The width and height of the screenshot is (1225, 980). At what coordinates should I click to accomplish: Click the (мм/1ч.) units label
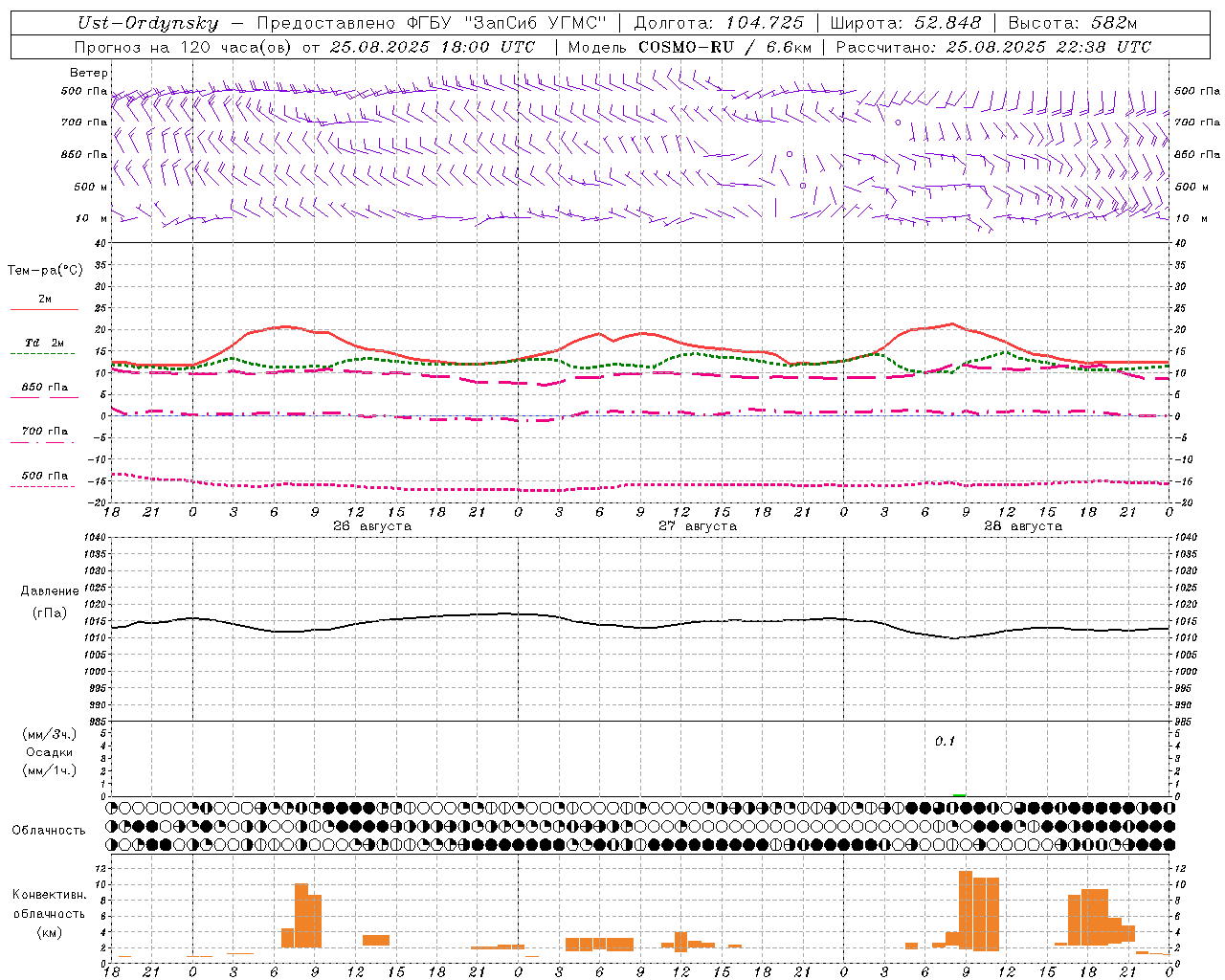tap(50, 770)
